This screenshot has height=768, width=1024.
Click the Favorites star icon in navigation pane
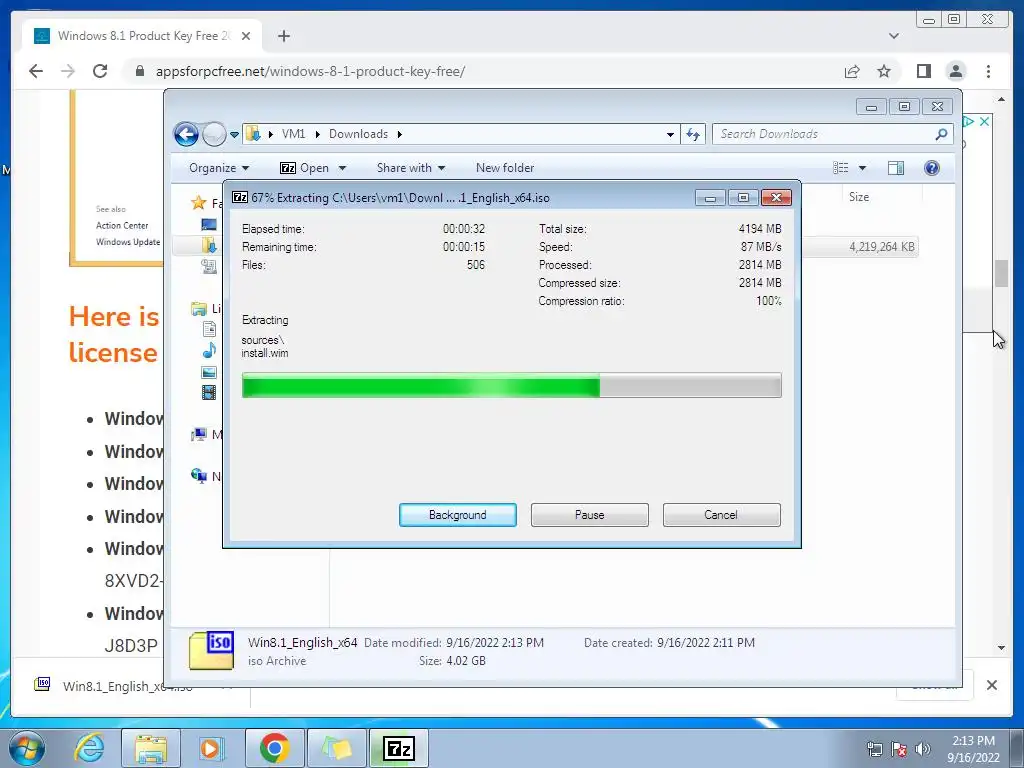199,203
